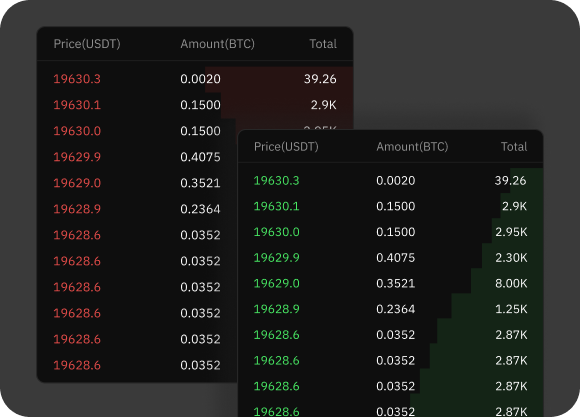This screenshot has width=580, height=417.
Task: Click the Total header in green table
Action: coord(514,147)
